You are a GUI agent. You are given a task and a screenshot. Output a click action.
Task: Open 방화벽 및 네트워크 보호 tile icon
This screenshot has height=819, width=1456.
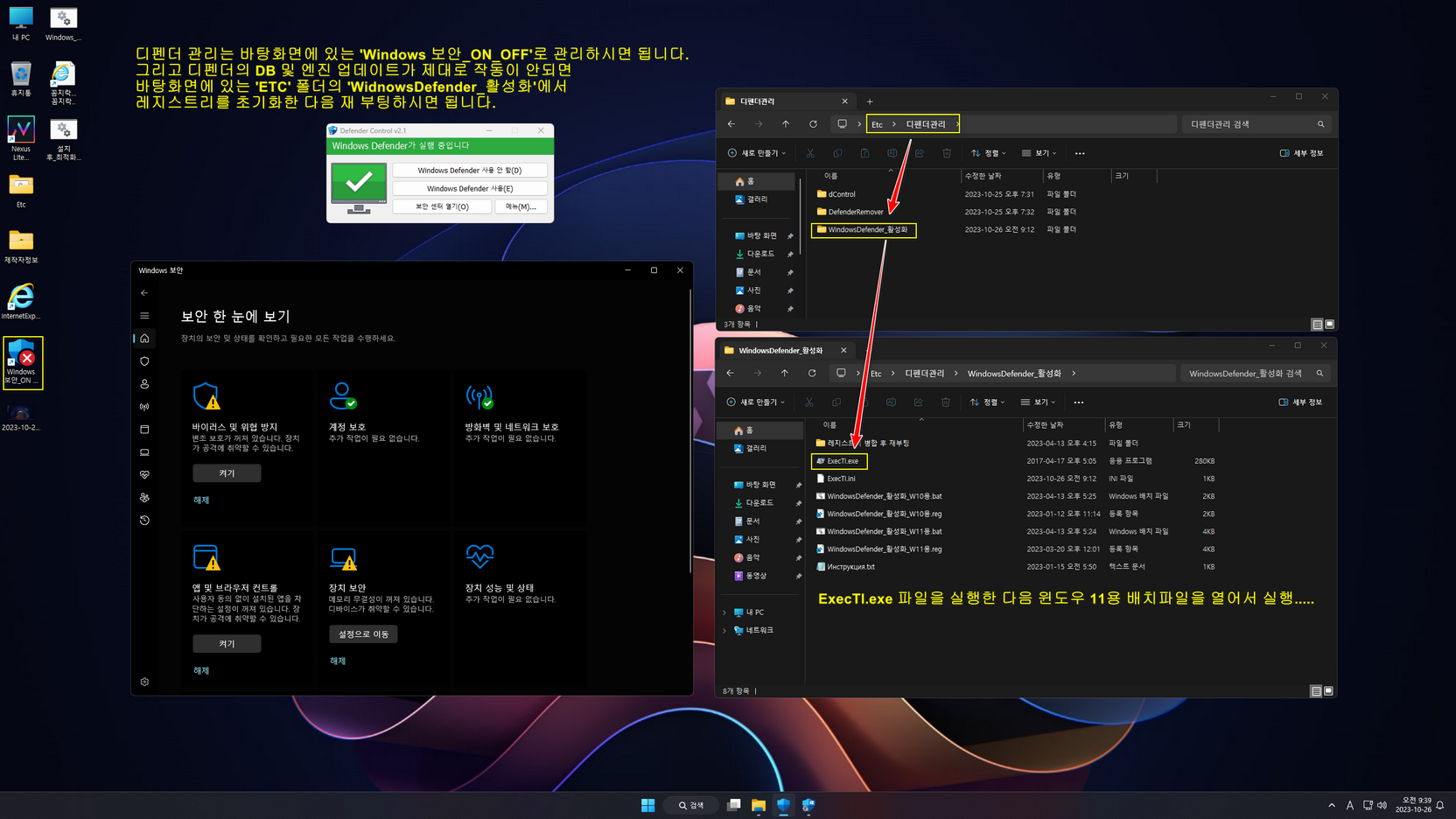pos(479,396)
